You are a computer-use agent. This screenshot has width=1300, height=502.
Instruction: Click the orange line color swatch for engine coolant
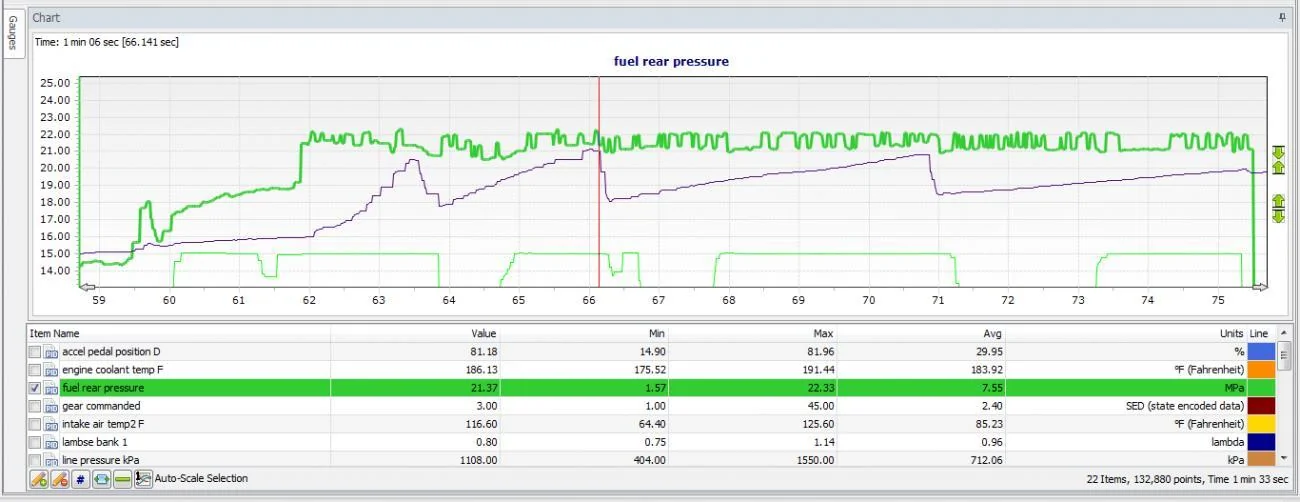tap(1261, 370)
